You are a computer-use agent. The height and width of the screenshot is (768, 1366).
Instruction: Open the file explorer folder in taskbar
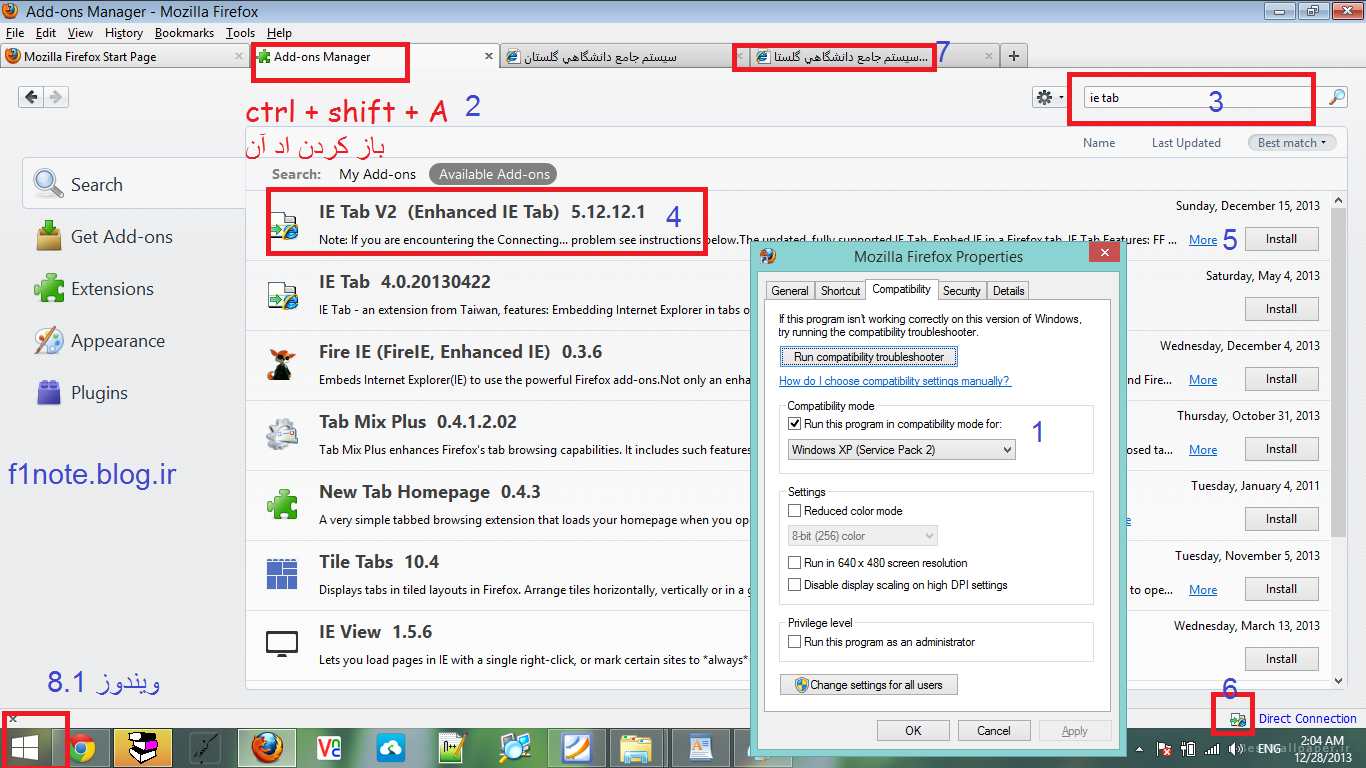635,748
